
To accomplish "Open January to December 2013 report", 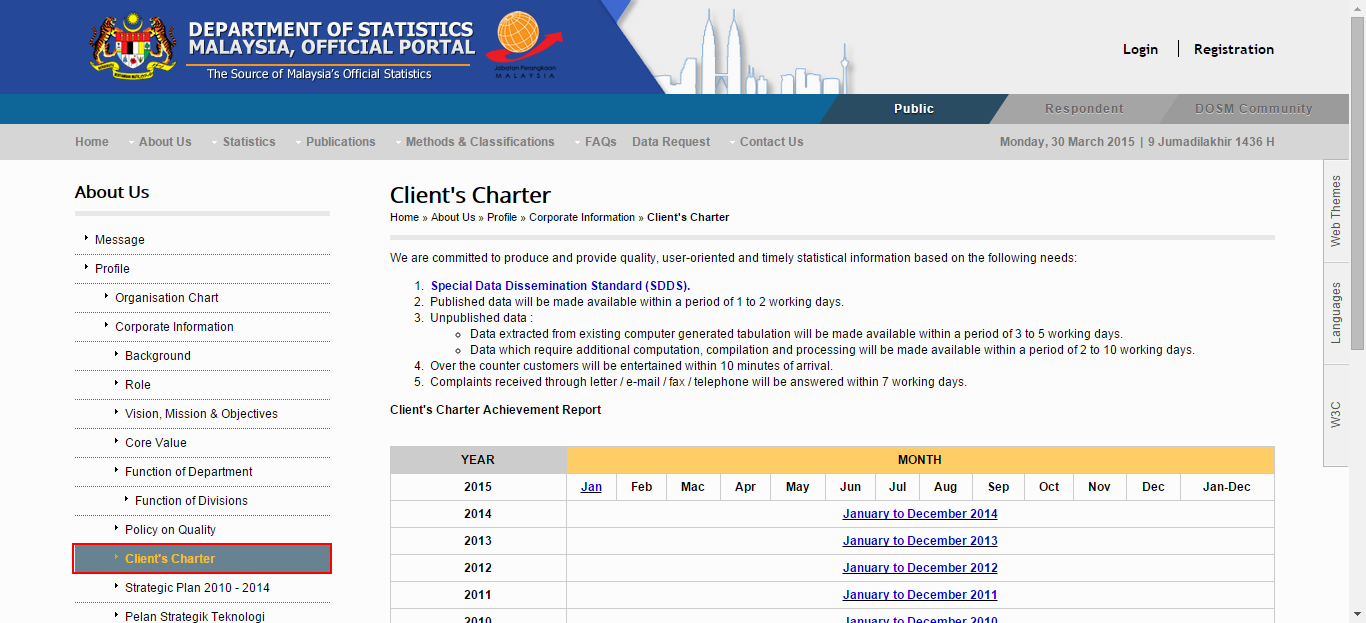I will coord(919,541).
